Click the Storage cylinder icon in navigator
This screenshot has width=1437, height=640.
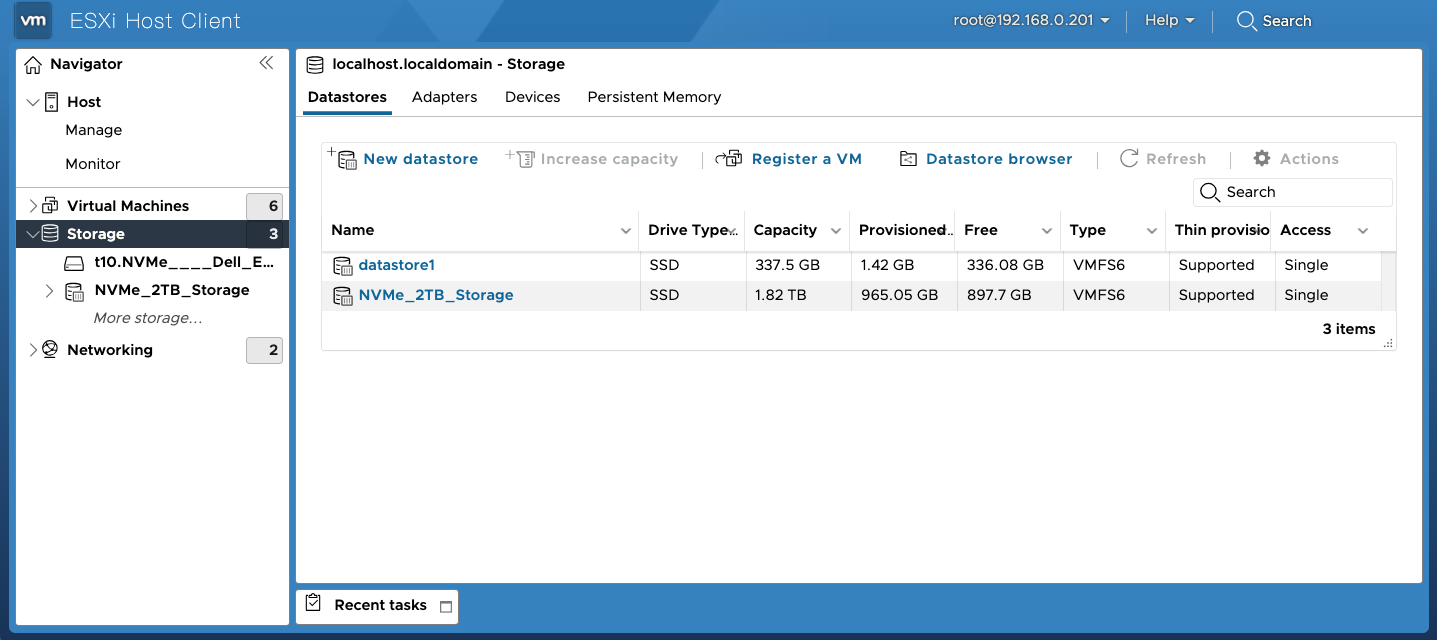pyautogui.click(x=50, y=234)
